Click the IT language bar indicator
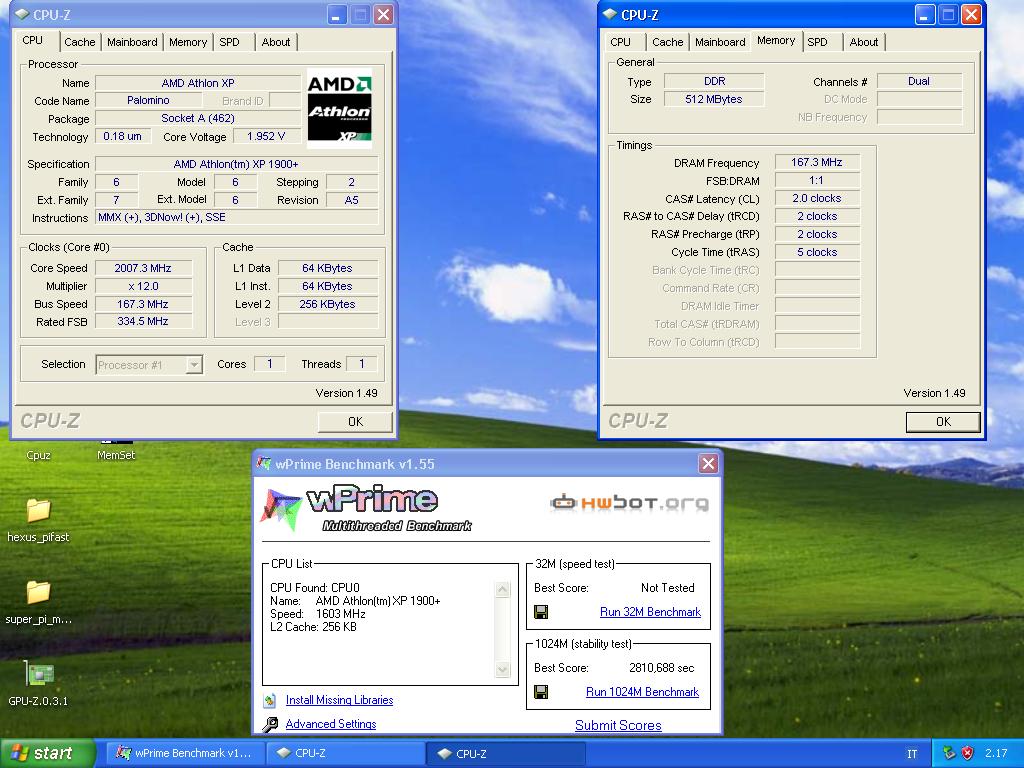 [x=912, y=754]
